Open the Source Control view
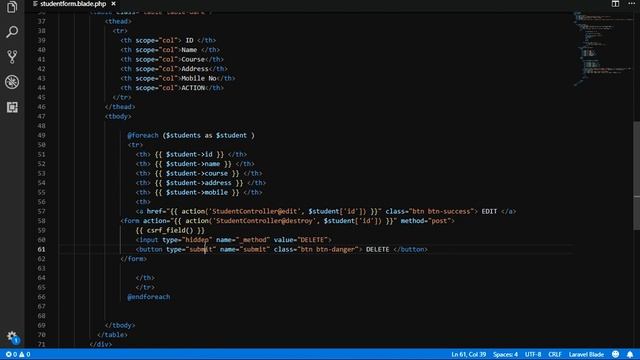 (12, 57)
